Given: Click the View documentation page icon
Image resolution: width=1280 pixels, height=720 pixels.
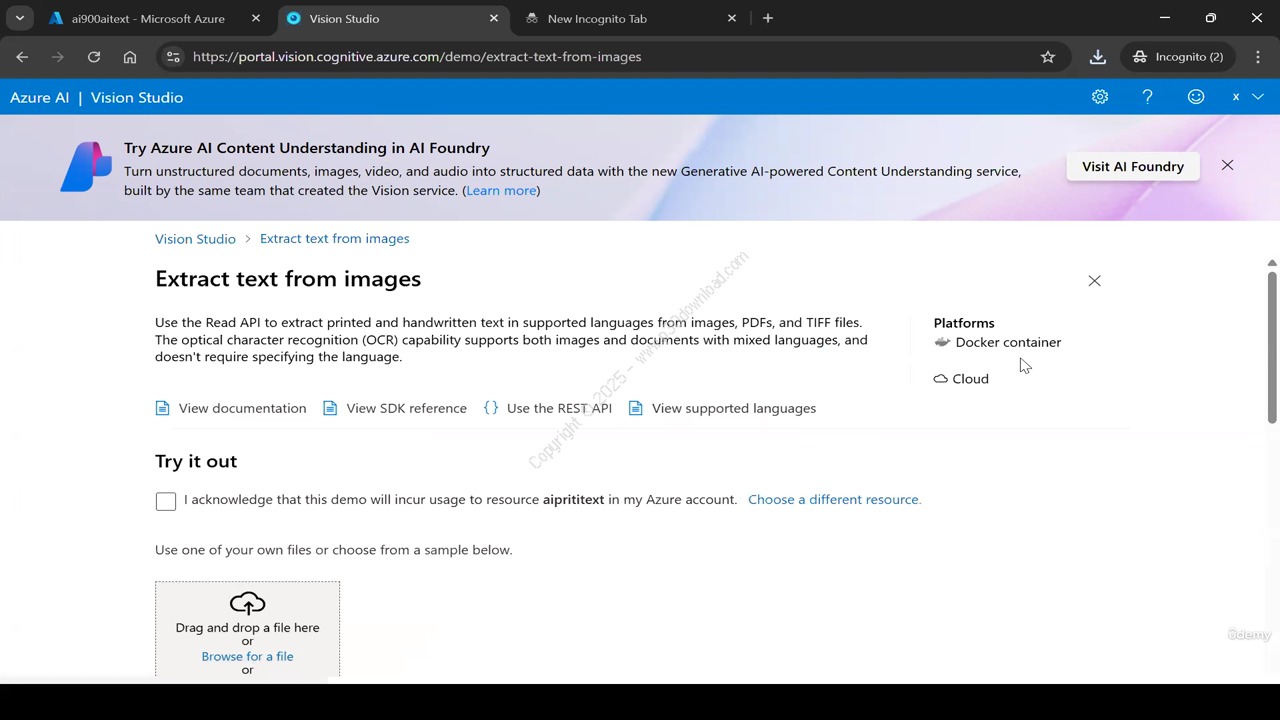Looking at the screenshot, I should 163,408.
